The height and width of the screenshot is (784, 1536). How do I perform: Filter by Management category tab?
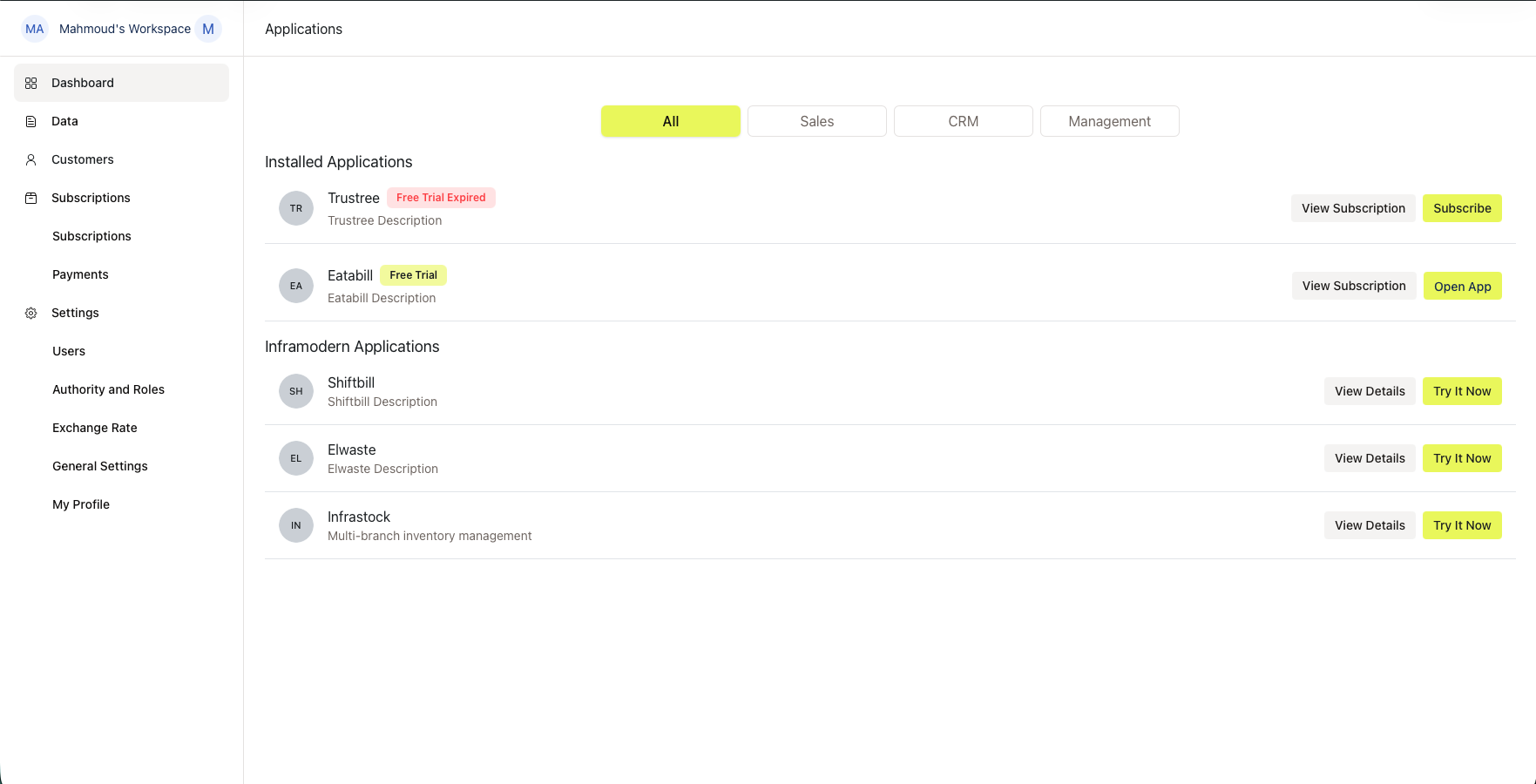tap(1110, 121)
